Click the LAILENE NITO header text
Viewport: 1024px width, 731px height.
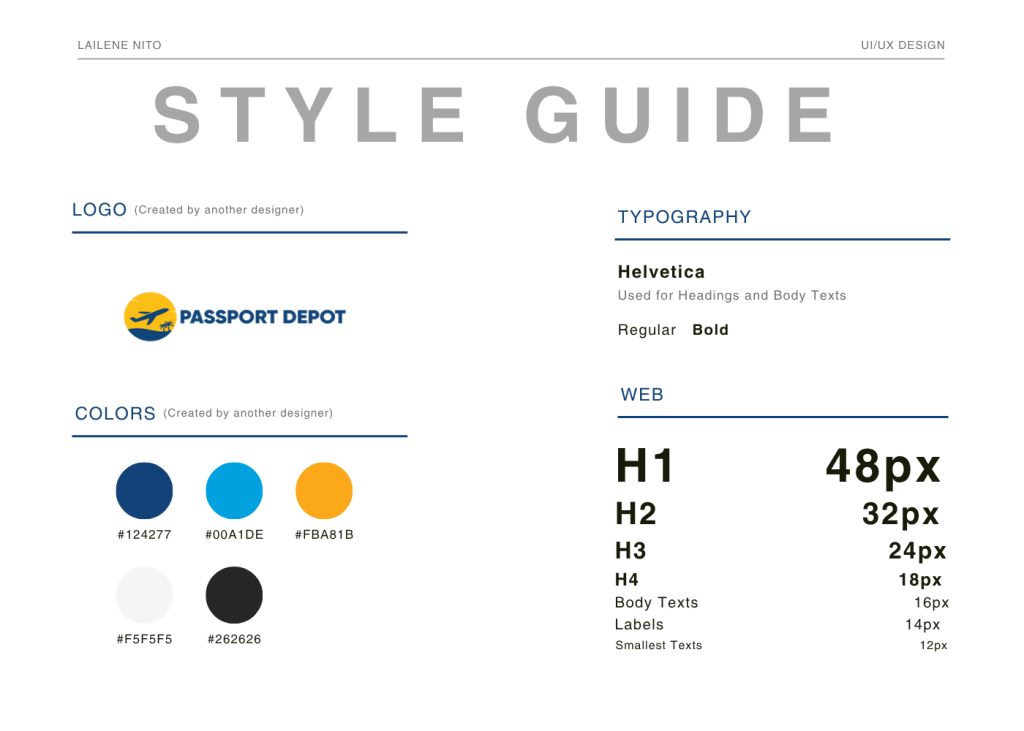(119, 45)
